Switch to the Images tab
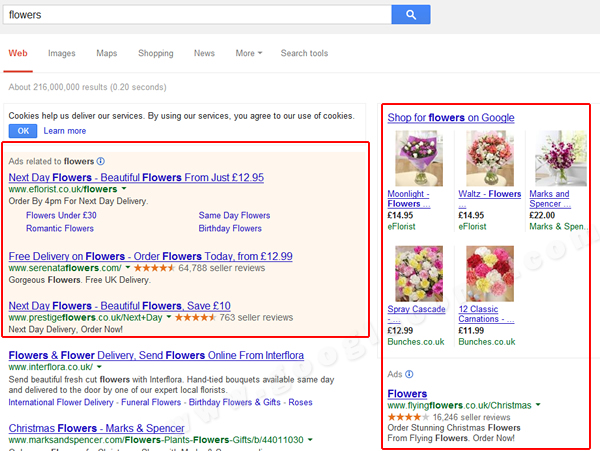 click(62, 53)
